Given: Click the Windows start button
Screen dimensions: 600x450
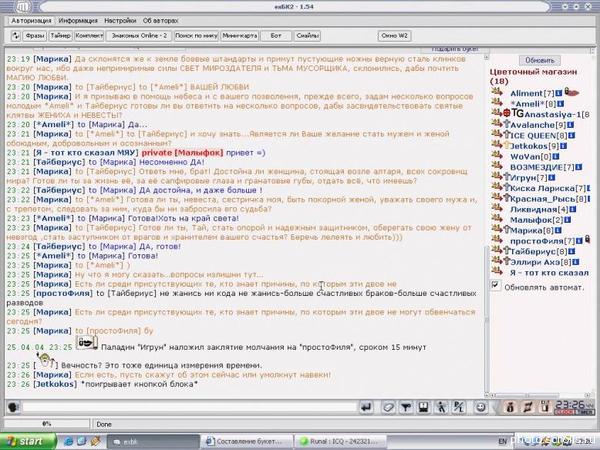Looking at the screenshot, I should pos(28,442).
